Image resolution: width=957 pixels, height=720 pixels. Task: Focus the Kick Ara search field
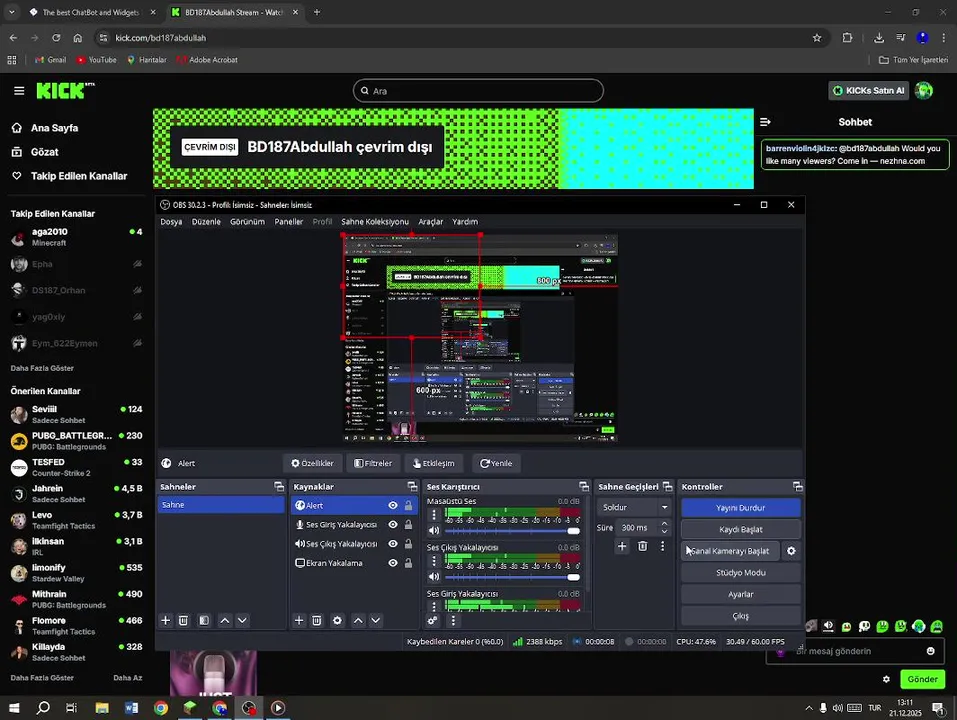click(478, 91)
